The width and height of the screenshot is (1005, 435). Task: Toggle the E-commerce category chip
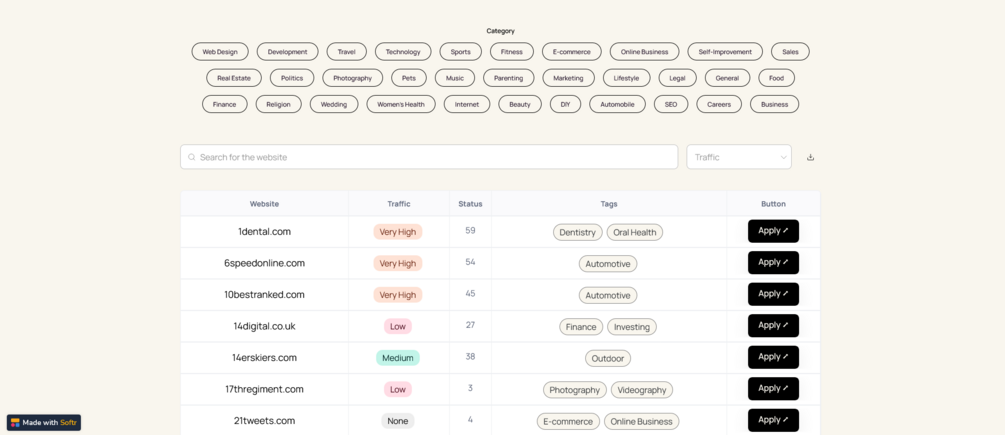(572, 52)
